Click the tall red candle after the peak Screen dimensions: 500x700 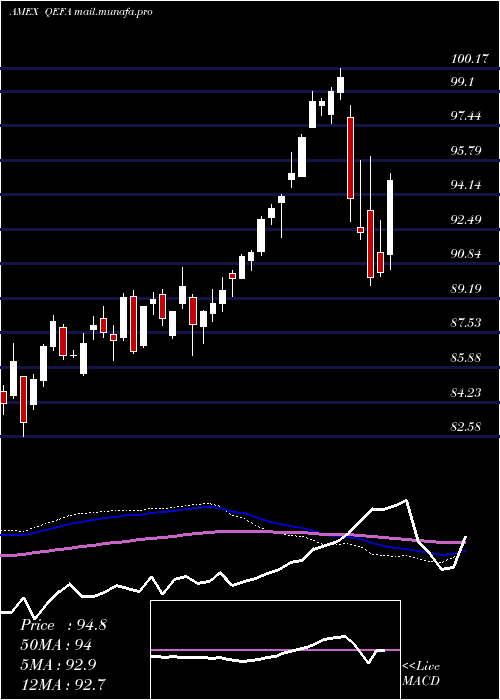click(x=350, y=158)
